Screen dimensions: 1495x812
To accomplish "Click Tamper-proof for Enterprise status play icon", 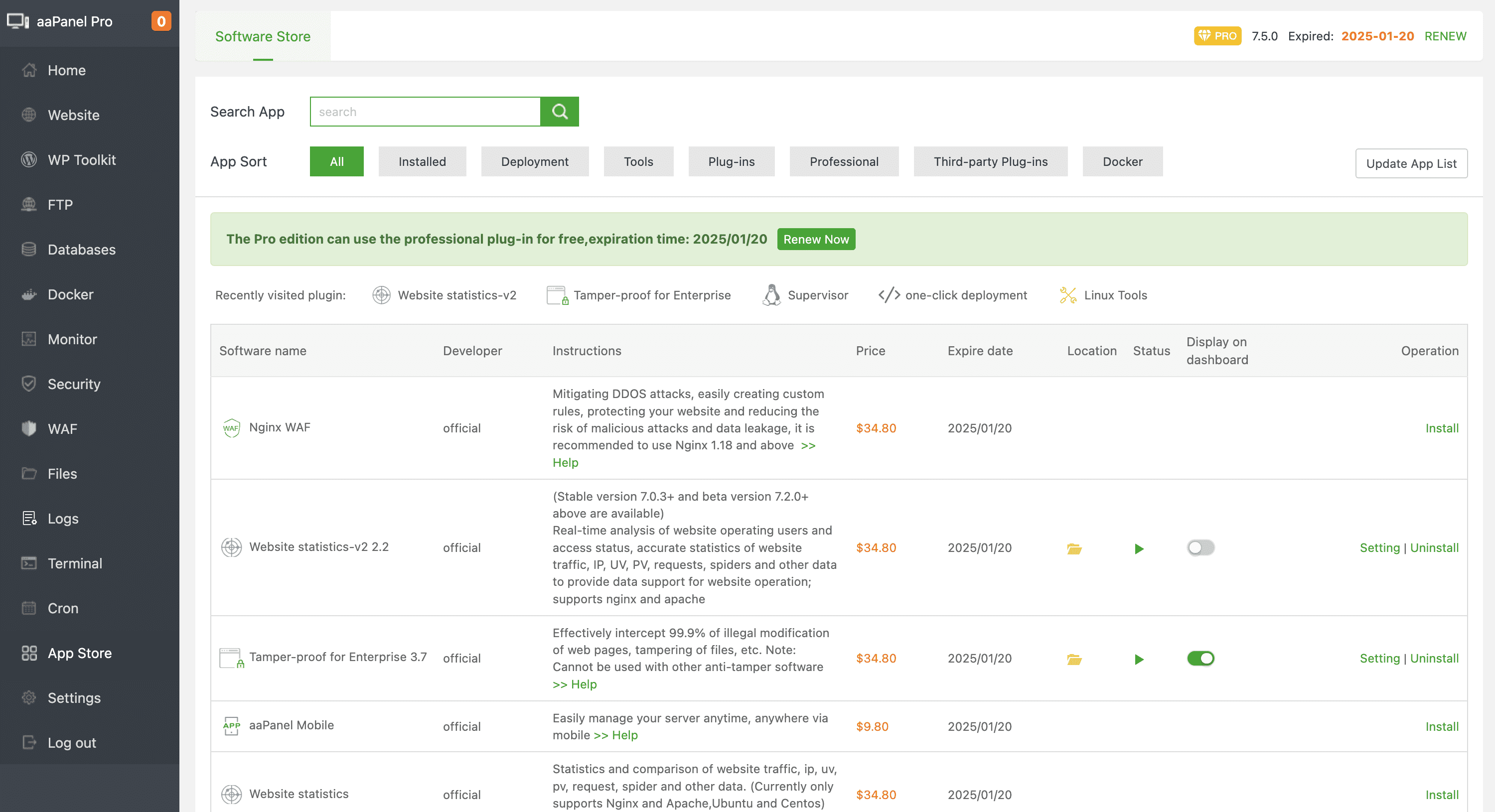I will [x=1139, y=659].
